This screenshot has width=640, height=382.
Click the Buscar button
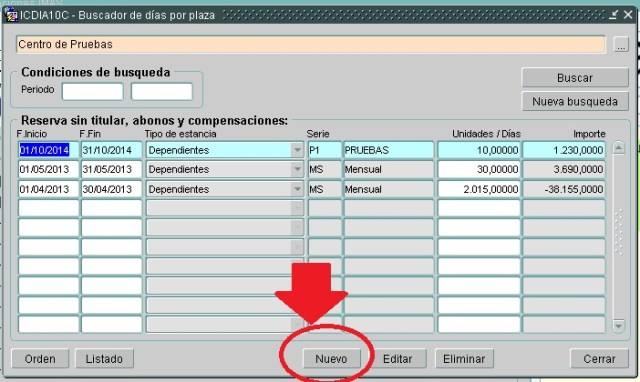pyautogui.click(x=575, y=78)
